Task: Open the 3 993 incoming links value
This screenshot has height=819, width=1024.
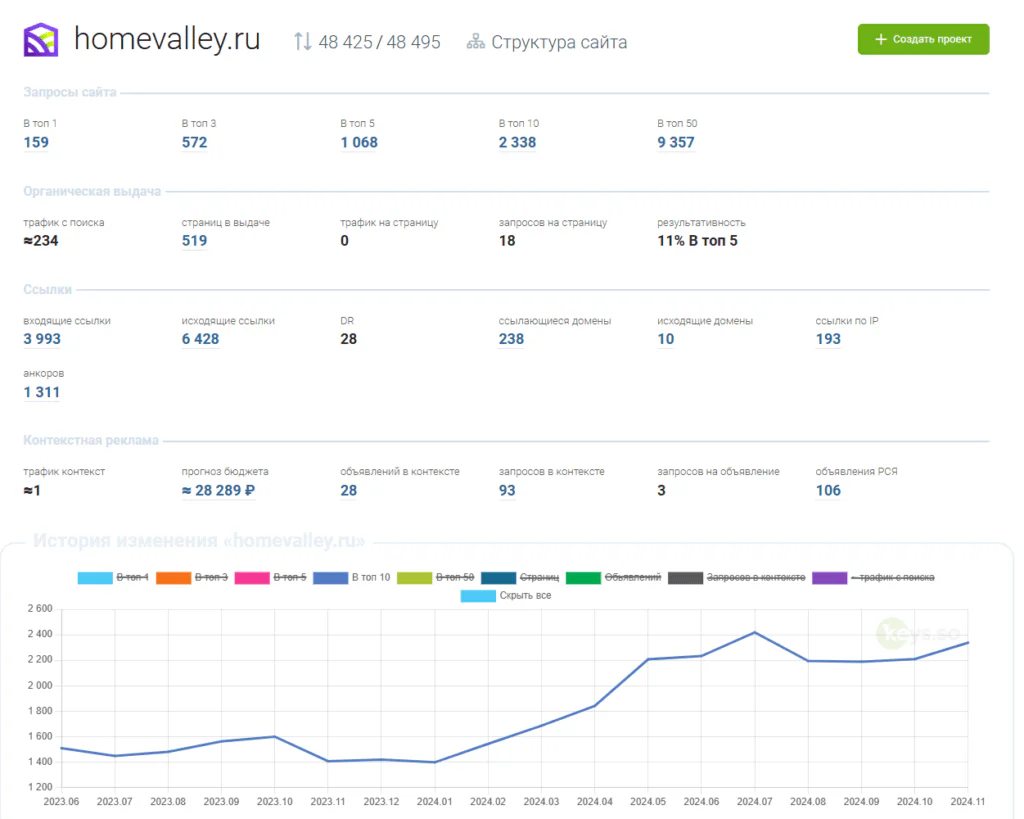Action: 42,339
